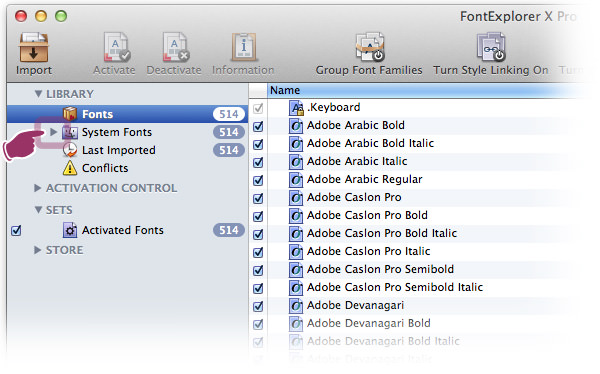The image size is (600, 374).
Task: Expand the System Fonts disclosure triangle
Action: [54, 132]
